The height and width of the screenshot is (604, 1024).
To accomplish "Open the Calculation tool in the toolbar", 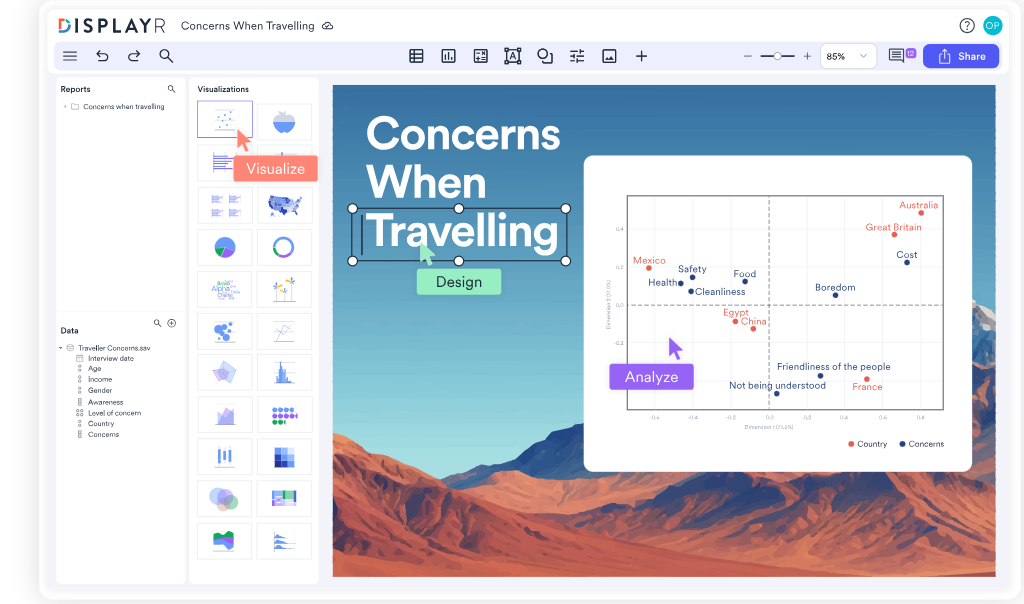I will click(480, 56).
